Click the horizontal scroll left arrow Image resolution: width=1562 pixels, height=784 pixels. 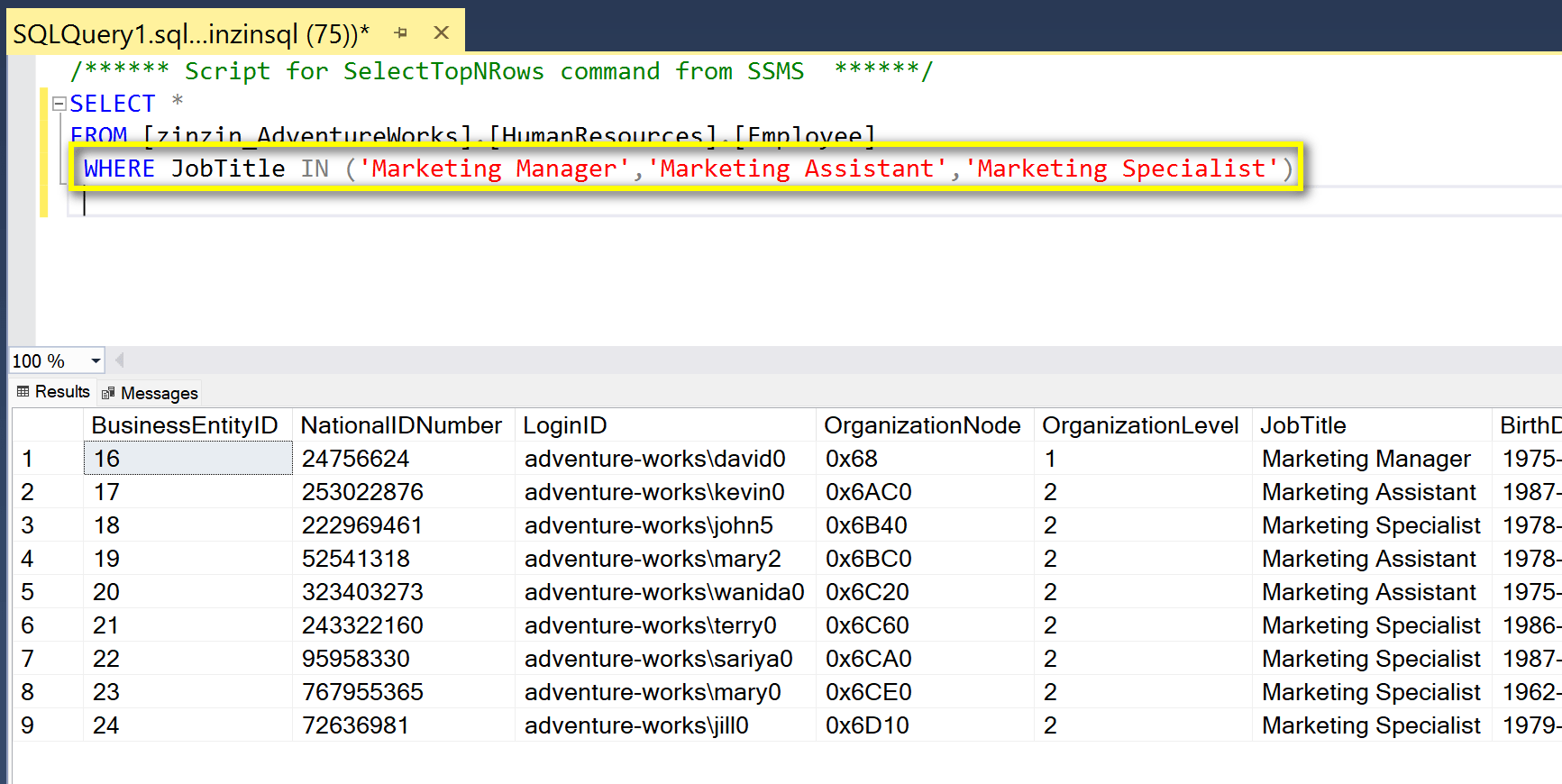[119, 360]
